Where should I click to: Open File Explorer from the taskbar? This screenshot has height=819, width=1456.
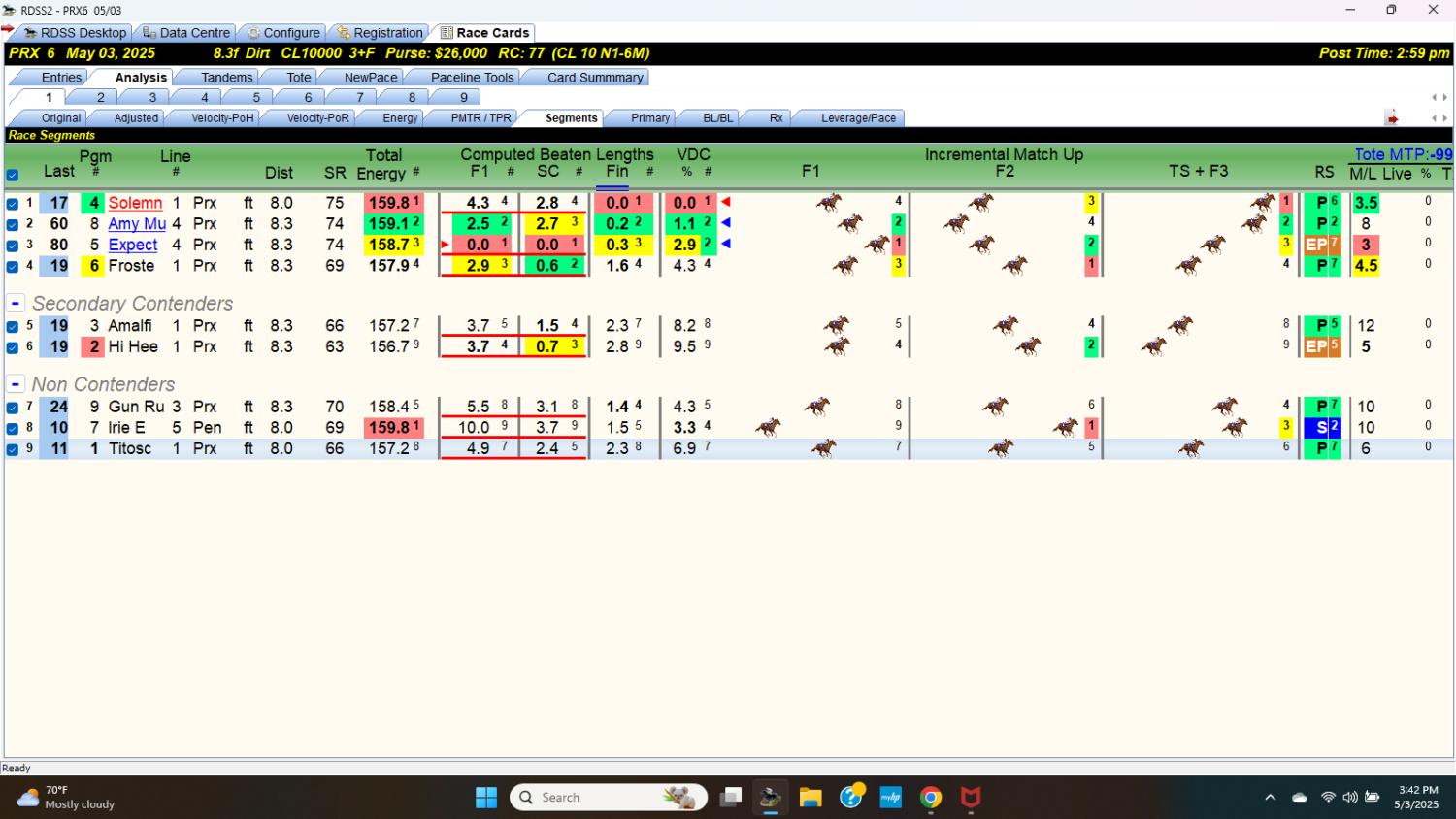(x=811, y=798)
